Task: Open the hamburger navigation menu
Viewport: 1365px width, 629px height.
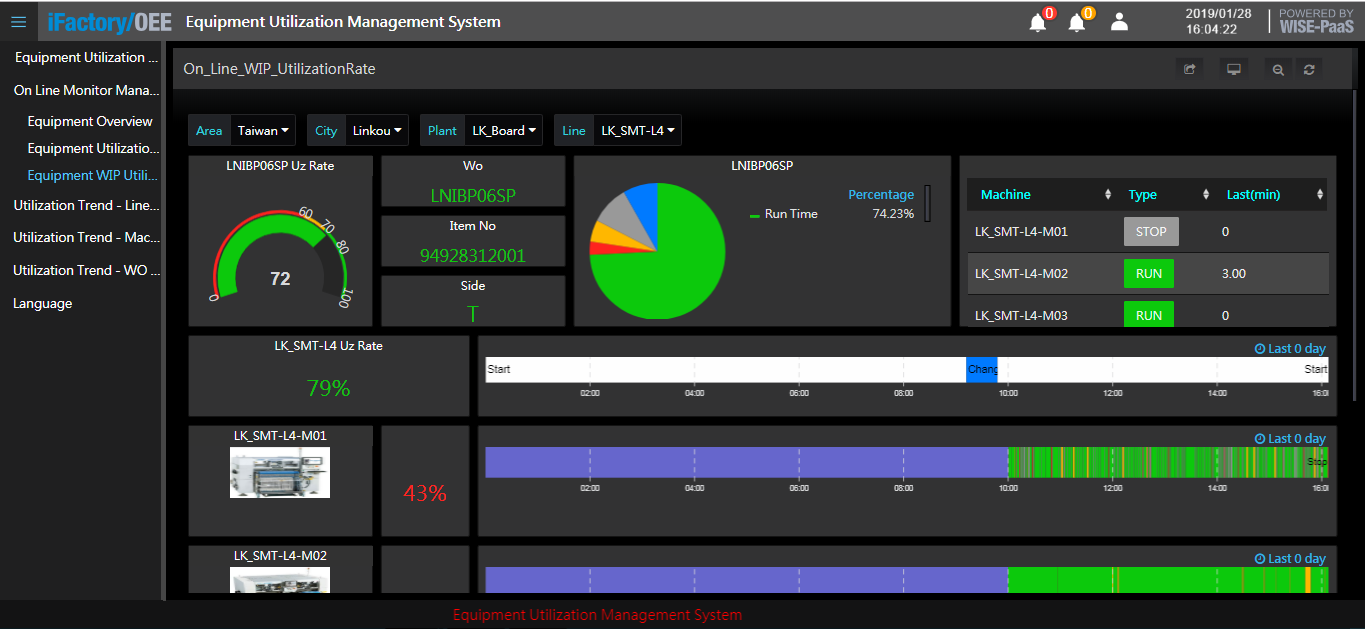Action: point(18,21)
